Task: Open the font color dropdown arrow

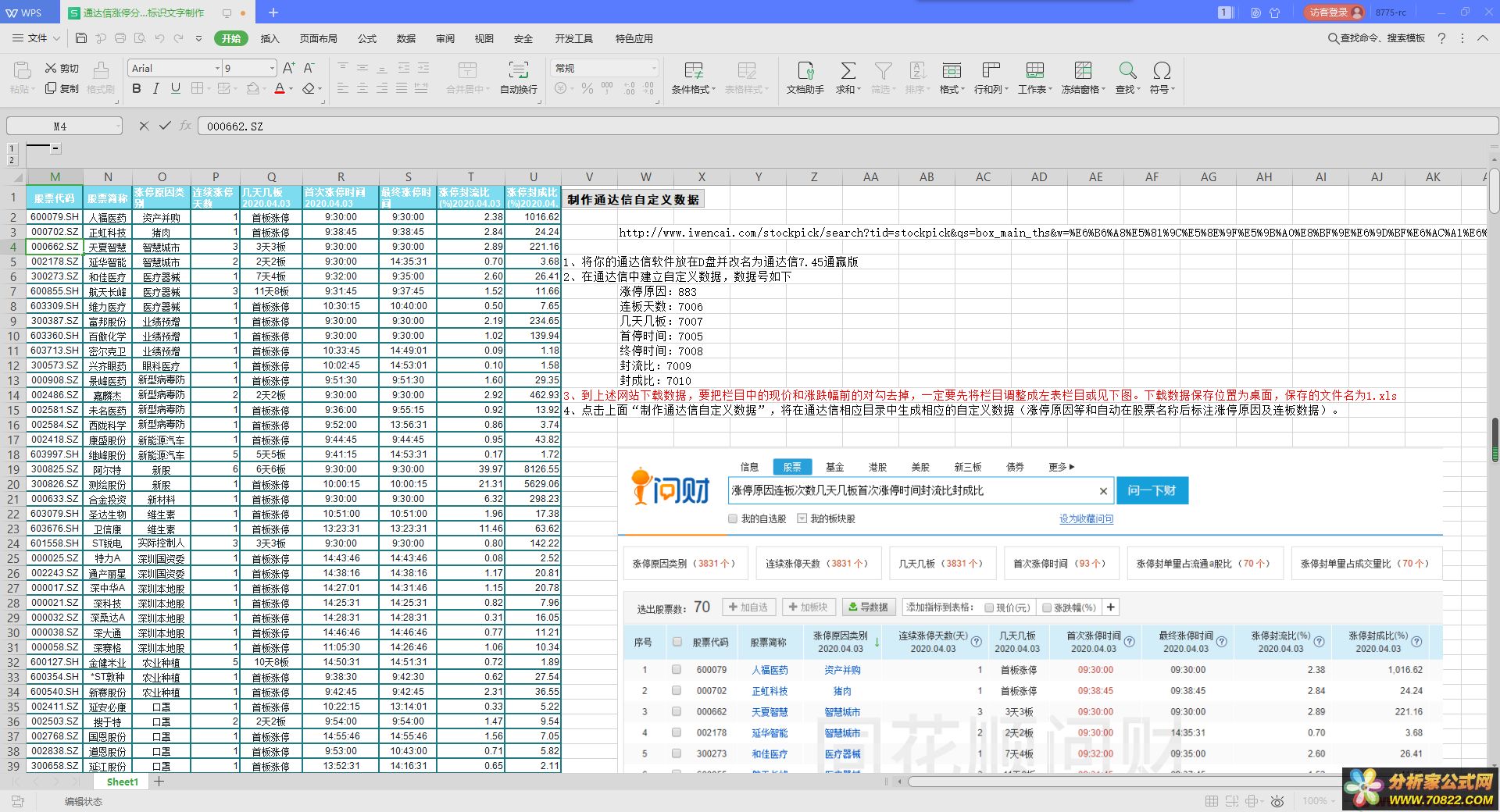Action: tap(291, 89)
